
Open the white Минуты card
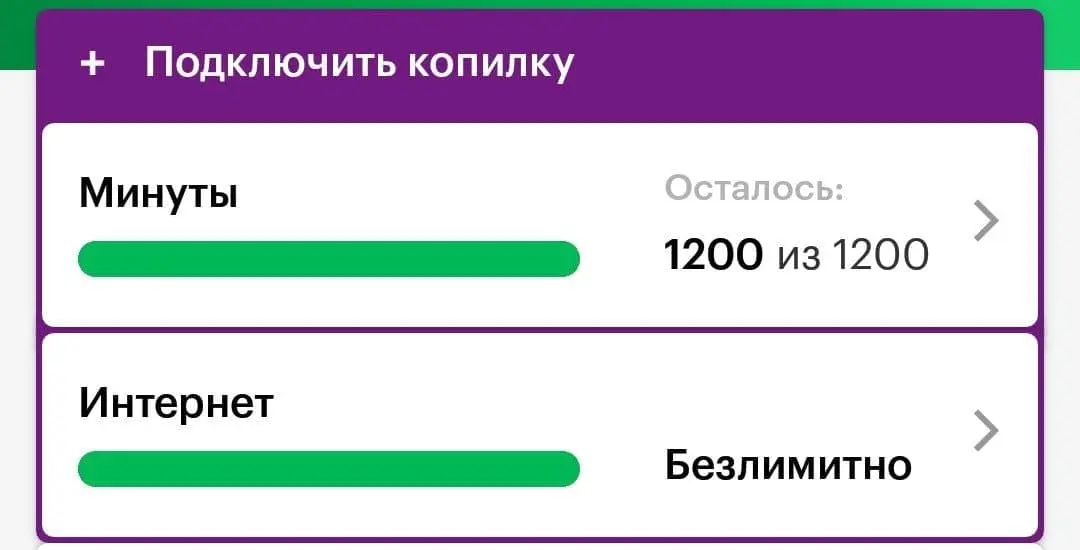540,224
